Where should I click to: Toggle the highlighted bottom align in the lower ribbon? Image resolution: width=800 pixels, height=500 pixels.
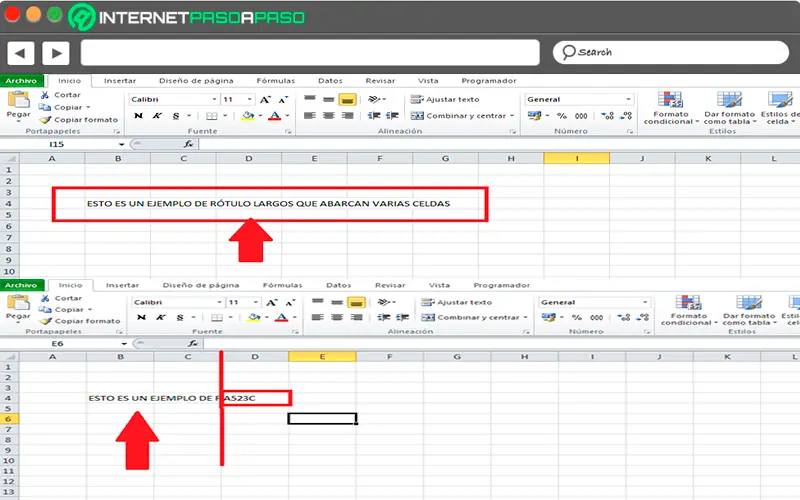coord(356,303)
